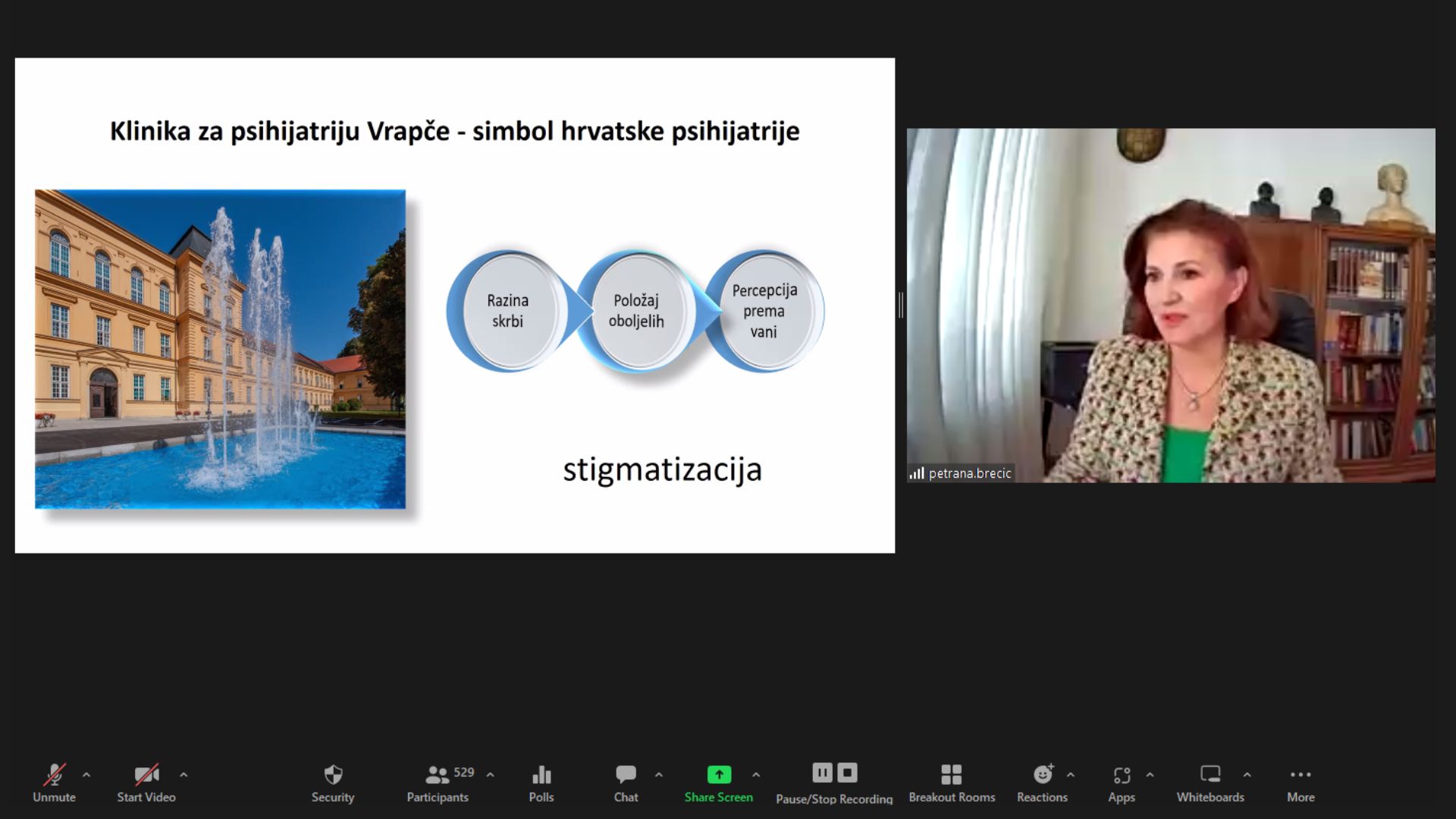Expand audio options arrow beside Unmute

[86, 775]
